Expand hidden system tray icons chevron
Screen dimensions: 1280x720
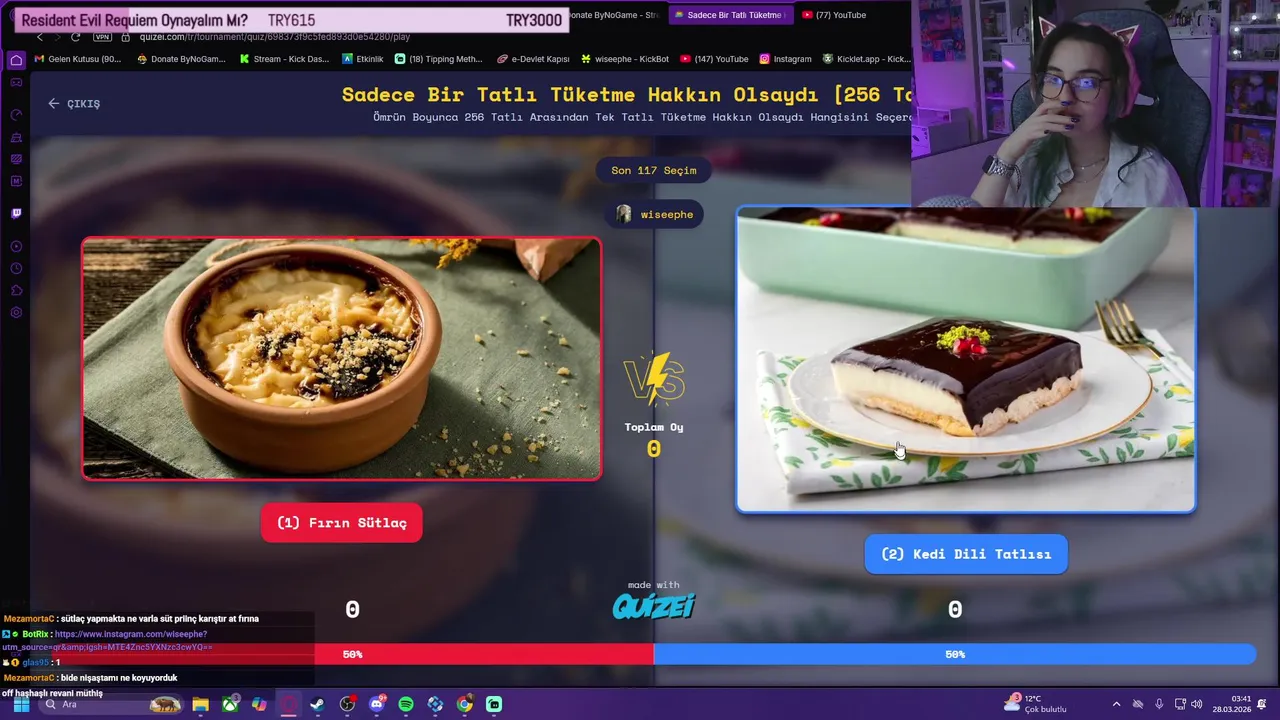(x=1117, y=704)
